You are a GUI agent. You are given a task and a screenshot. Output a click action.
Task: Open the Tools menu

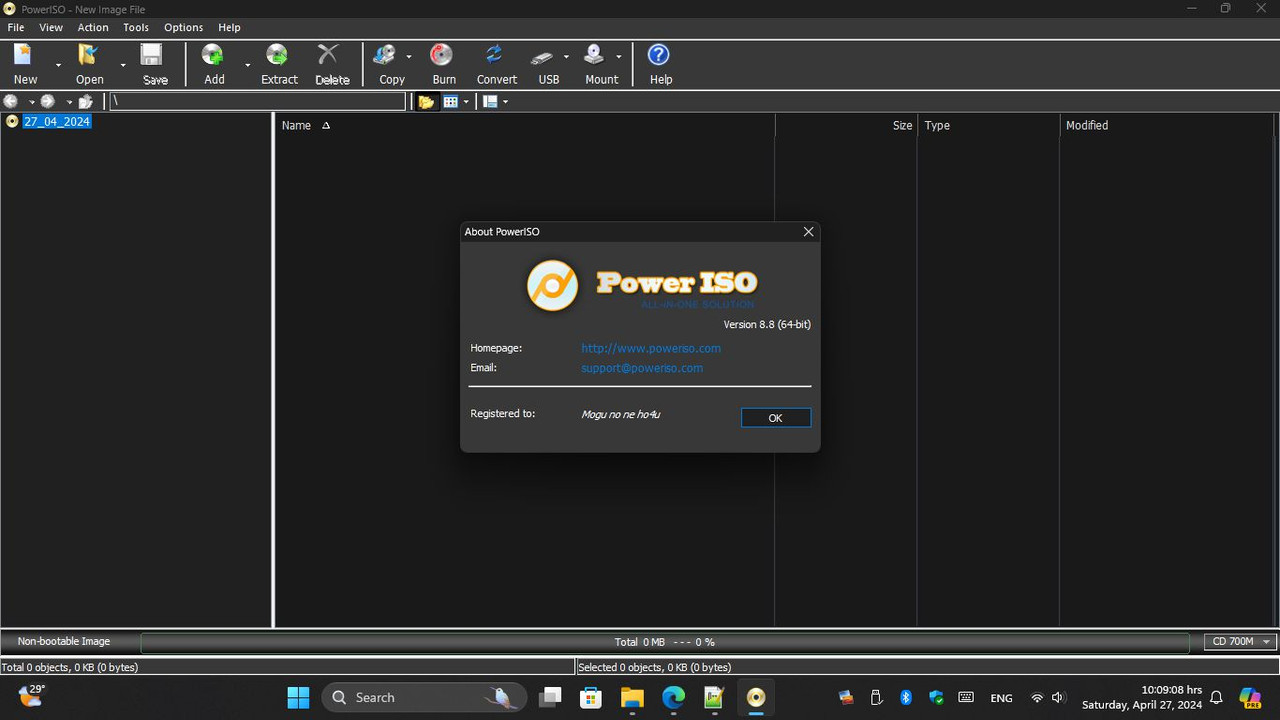(x=136, y=27)
